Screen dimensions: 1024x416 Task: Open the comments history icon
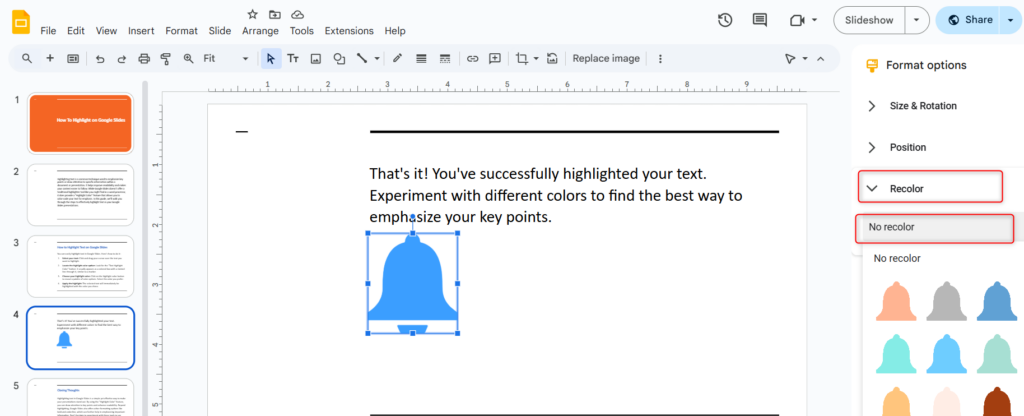click(760, 20)
